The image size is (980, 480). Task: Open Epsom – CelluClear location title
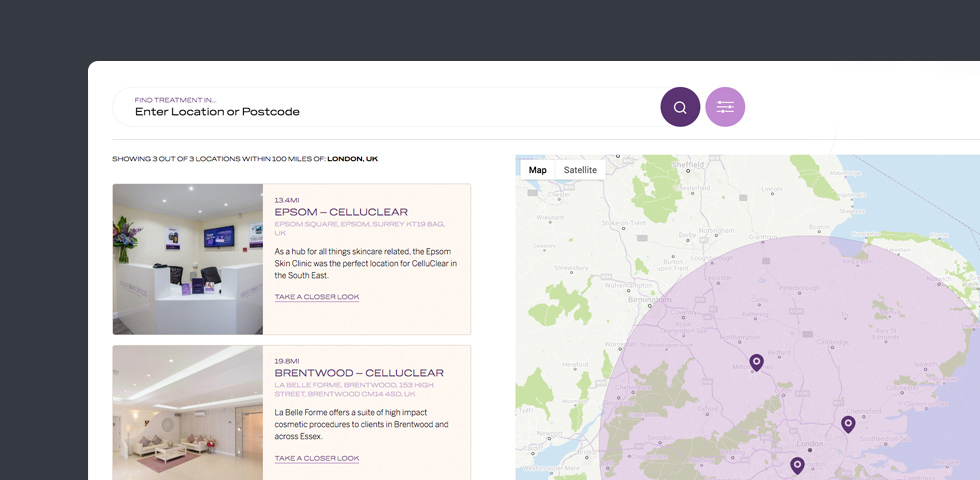point(341,212)
